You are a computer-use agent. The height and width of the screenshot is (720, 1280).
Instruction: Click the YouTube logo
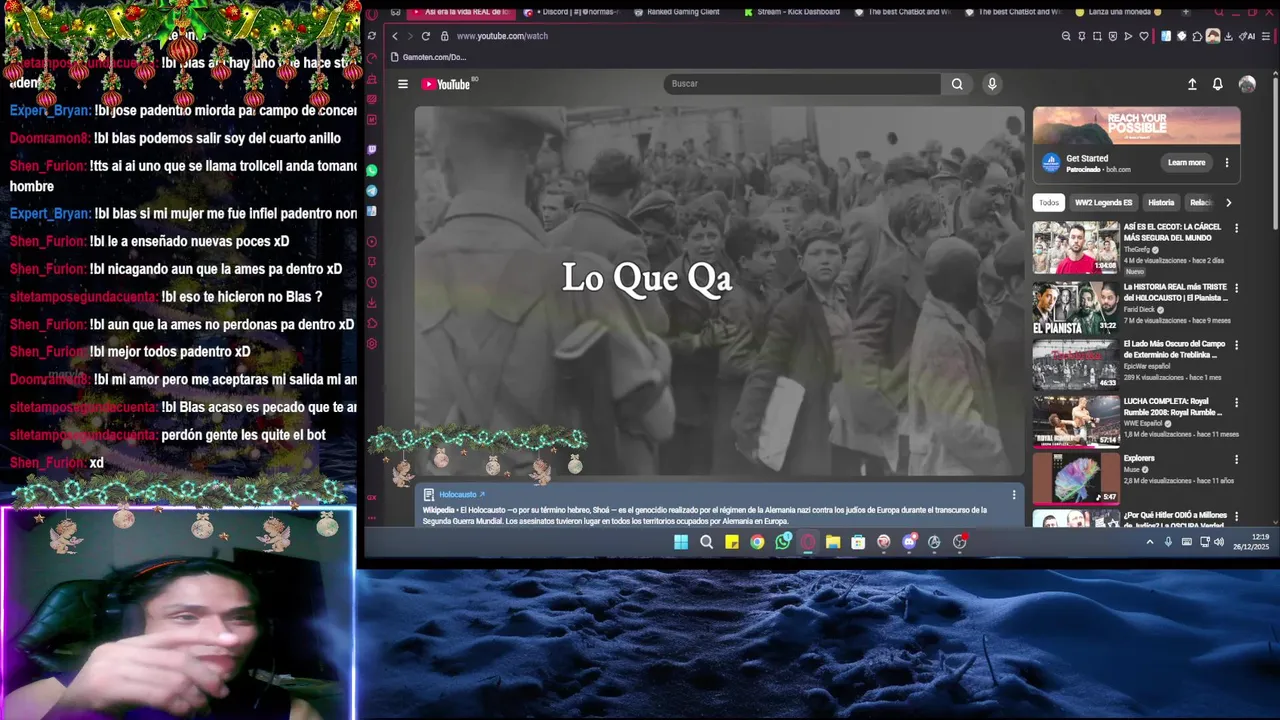(x=446, y=84)
